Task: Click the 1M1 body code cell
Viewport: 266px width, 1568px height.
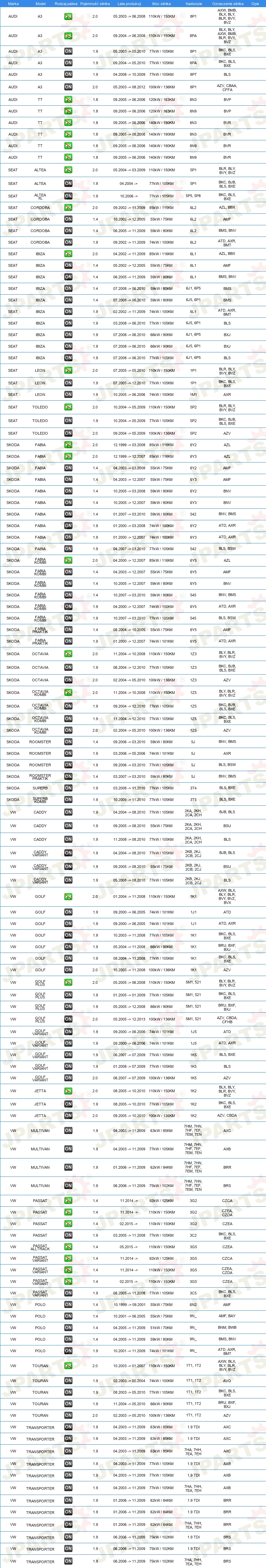Action: [193, 395]
